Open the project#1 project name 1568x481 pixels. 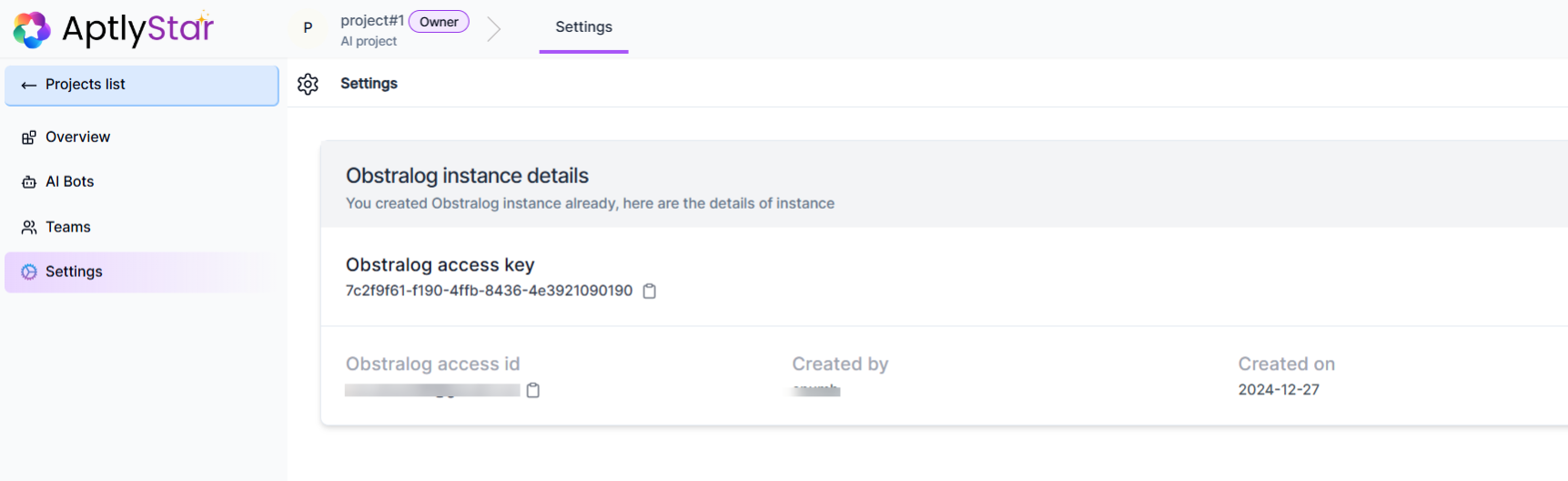pyautogui.click(x=371, y=21)
